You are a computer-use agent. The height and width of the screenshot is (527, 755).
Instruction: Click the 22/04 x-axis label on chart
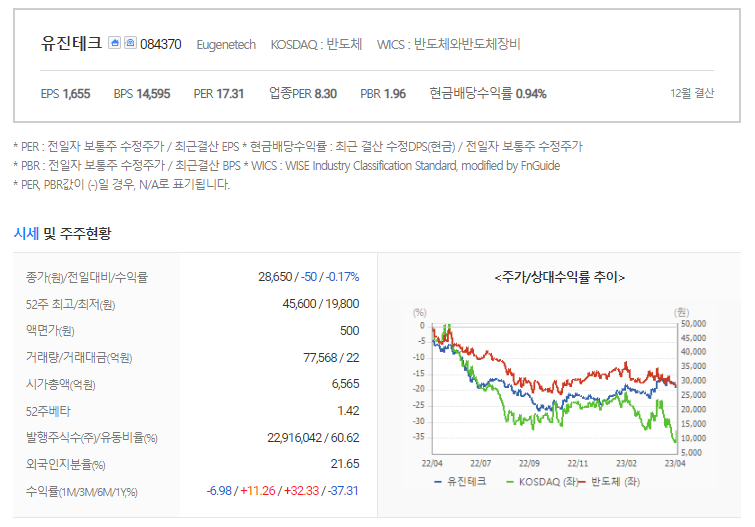click(x=432, y=463)
